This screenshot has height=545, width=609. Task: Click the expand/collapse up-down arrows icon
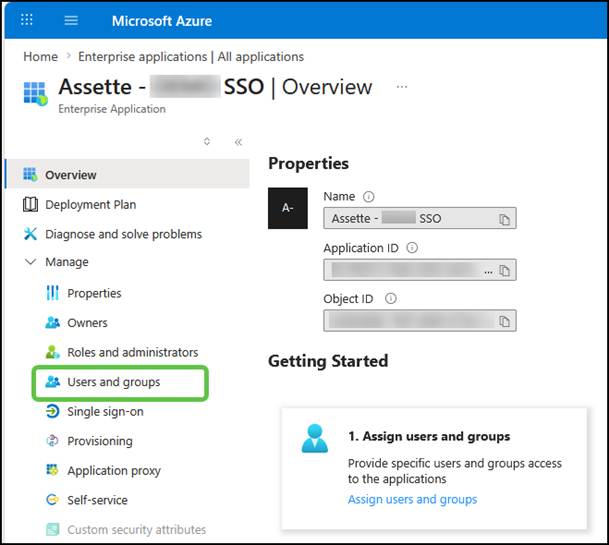pos(207,141)
